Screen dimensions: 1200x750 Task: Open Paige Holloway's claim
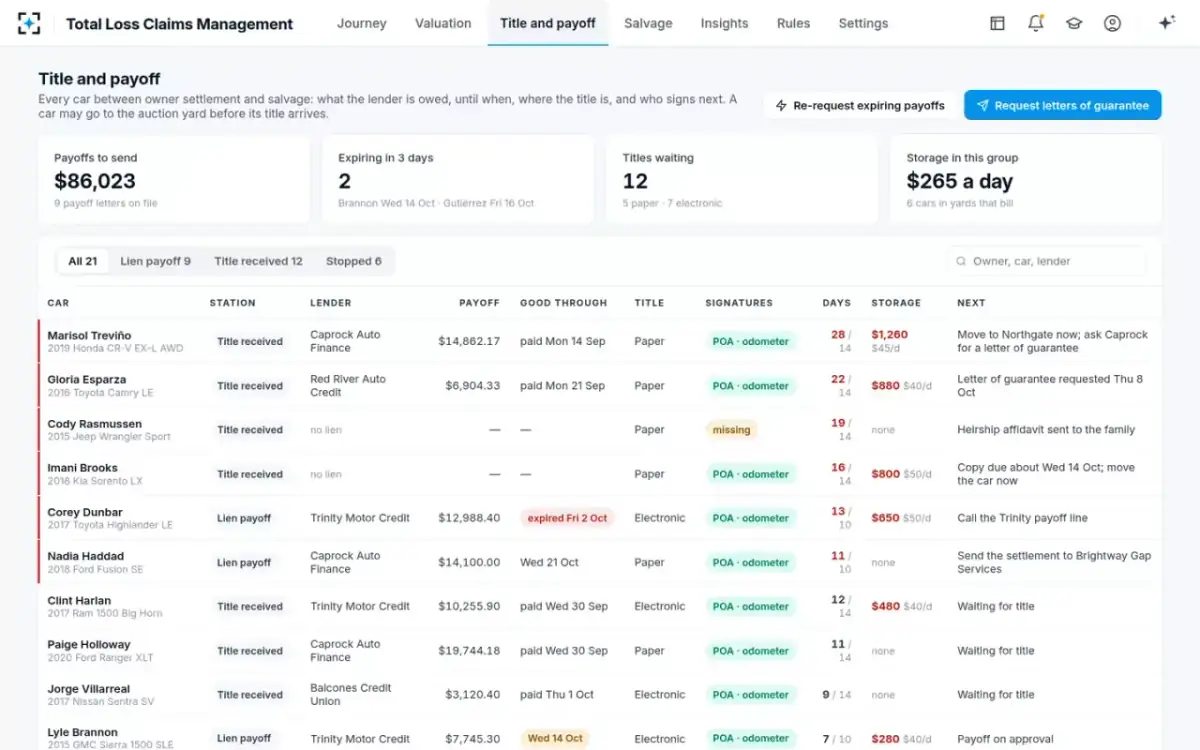click(600, 650)
